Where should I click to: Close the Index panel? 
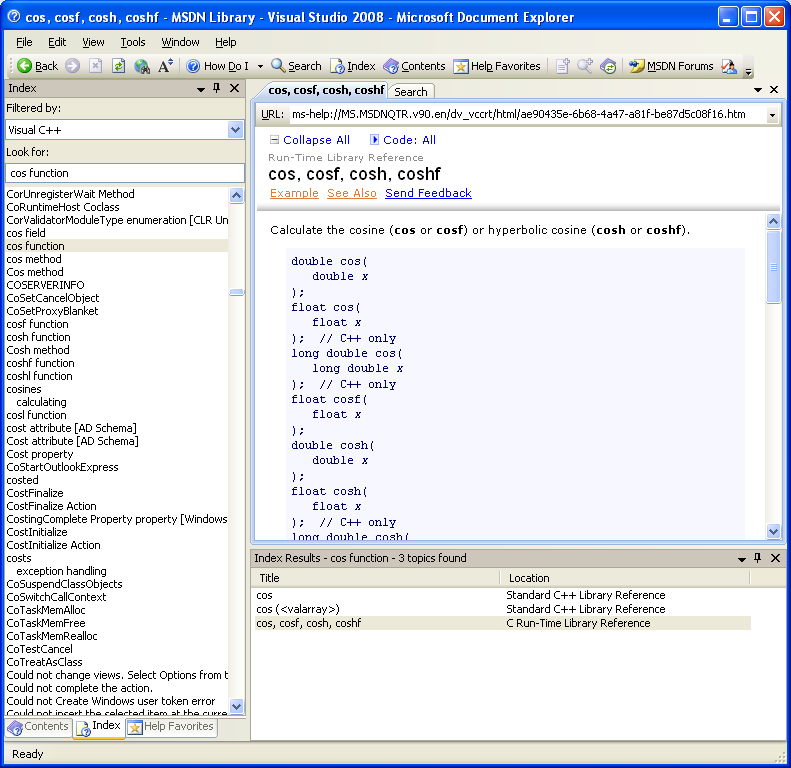[x=235, y=88]
